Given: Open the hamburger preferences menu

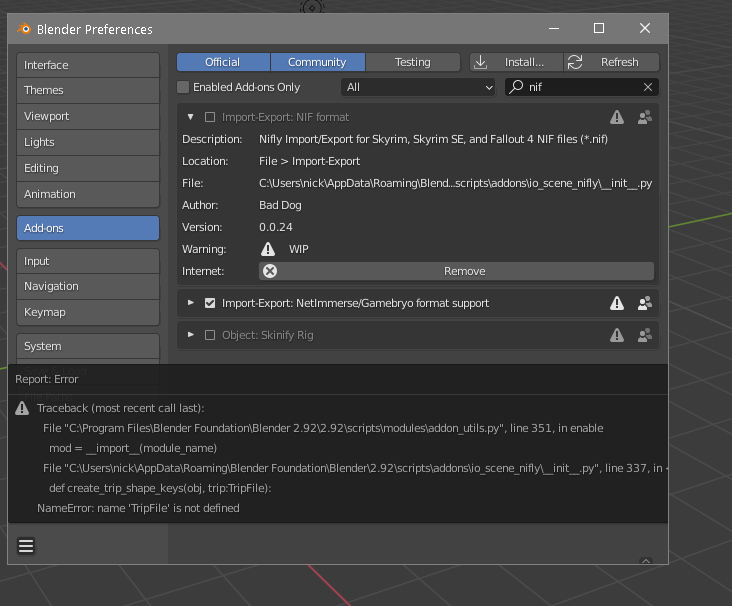Looking at the screenshot, I should click(26, 545).
